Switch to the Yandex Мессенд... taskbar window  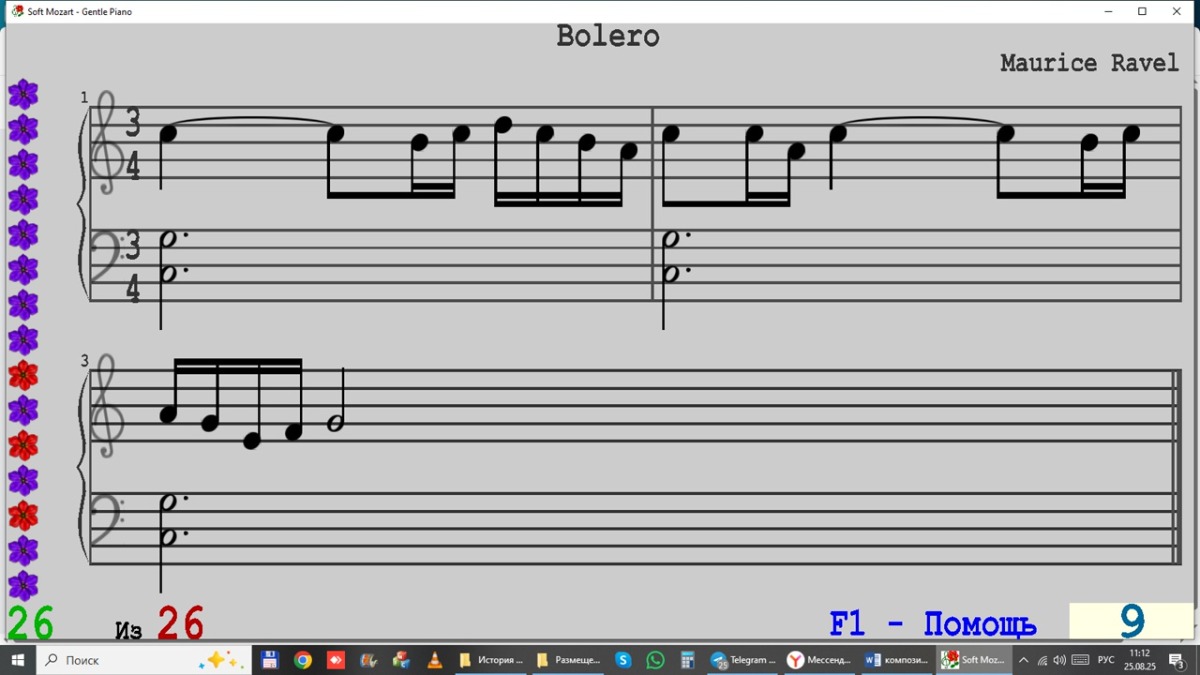pyautogui.click(x=820, y=660)
